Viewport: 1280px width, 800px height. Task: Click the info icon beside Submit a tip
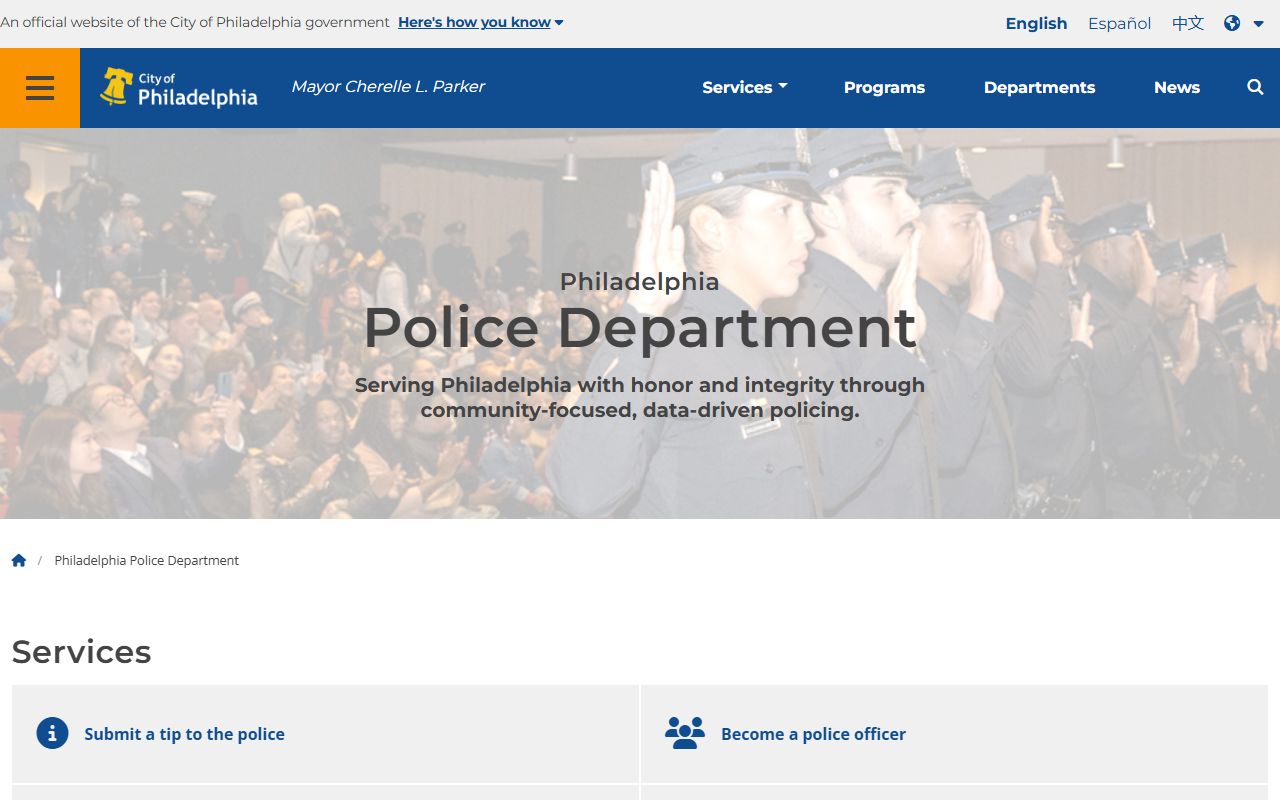(52, 733)
